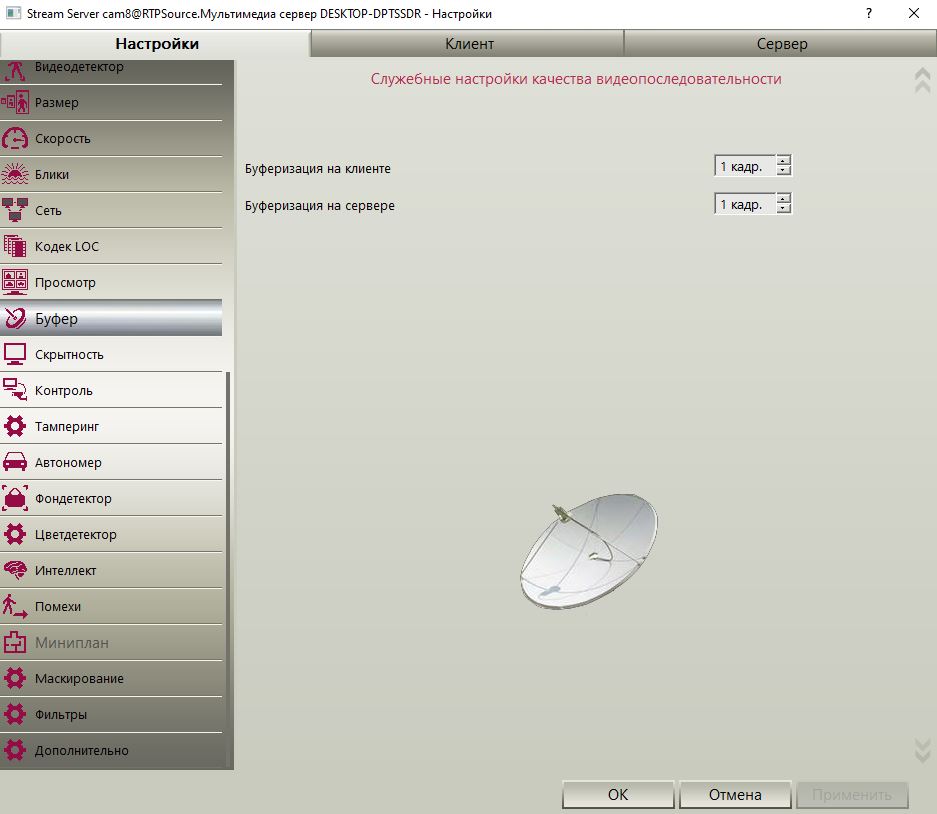Click the Миниплан floor plan icon
Image resolution: width=937 pixels, height=814 pixels.
pyautogui.click(x=15, y=642)
